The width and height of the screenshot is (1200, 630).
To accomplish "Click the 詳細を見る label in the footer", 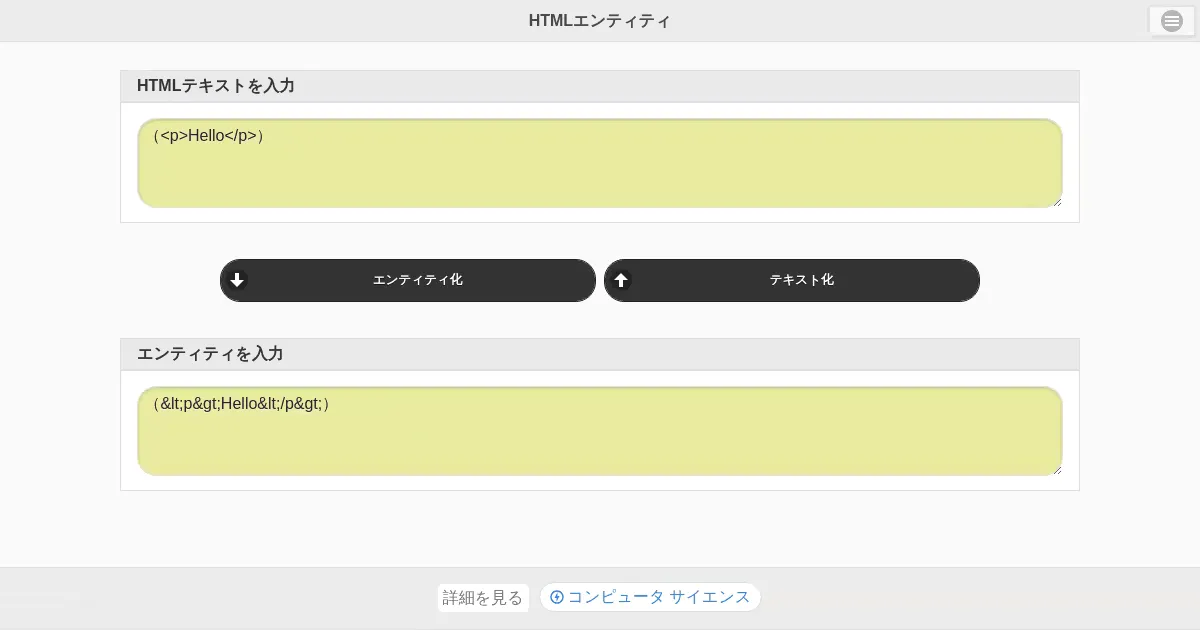I will 482,598.
